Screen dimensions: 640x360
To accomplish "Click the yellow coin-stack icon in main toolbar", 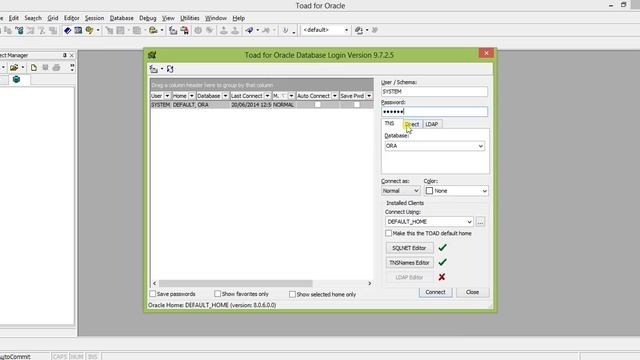I will click(x=89, y=30).
